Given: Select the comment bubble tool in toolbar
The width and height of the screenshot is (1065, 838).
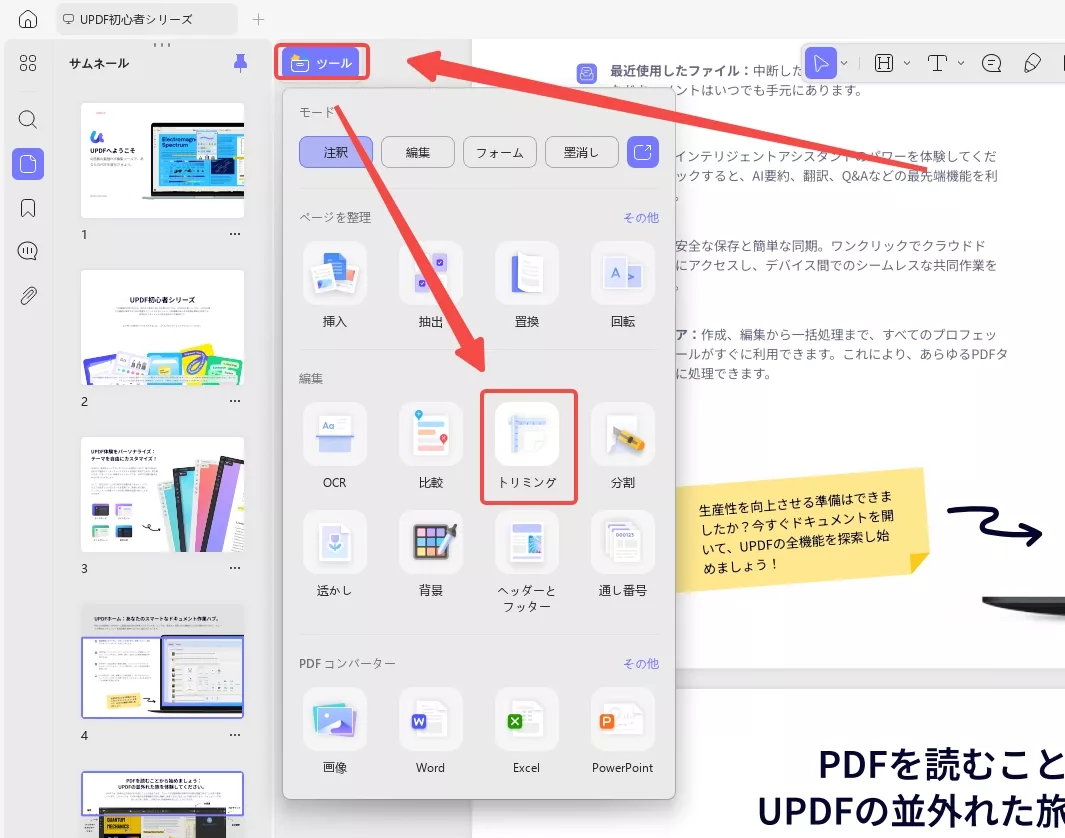Looking at the screenshot, I should point(992,63).
